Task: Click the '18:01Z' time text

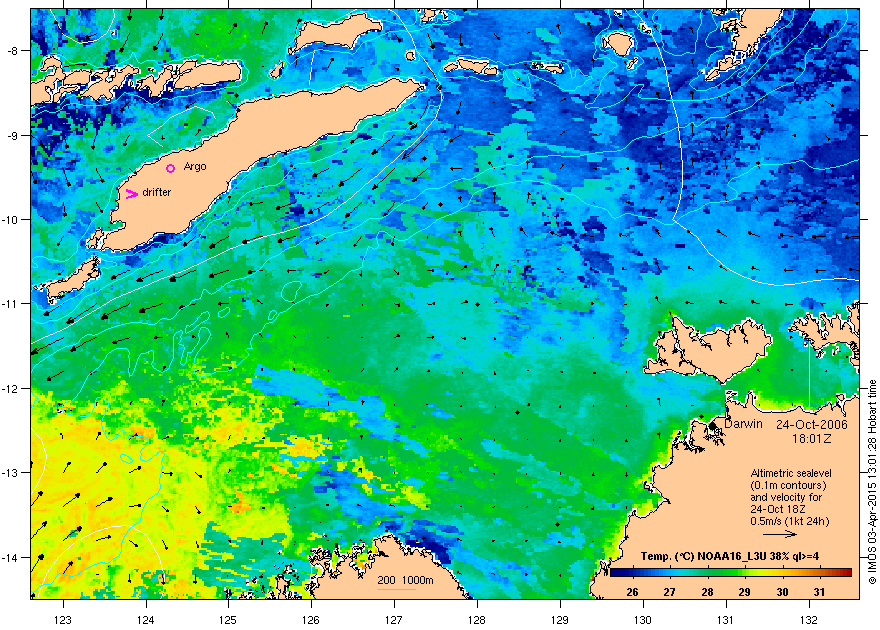Action: tap(812, 438)
